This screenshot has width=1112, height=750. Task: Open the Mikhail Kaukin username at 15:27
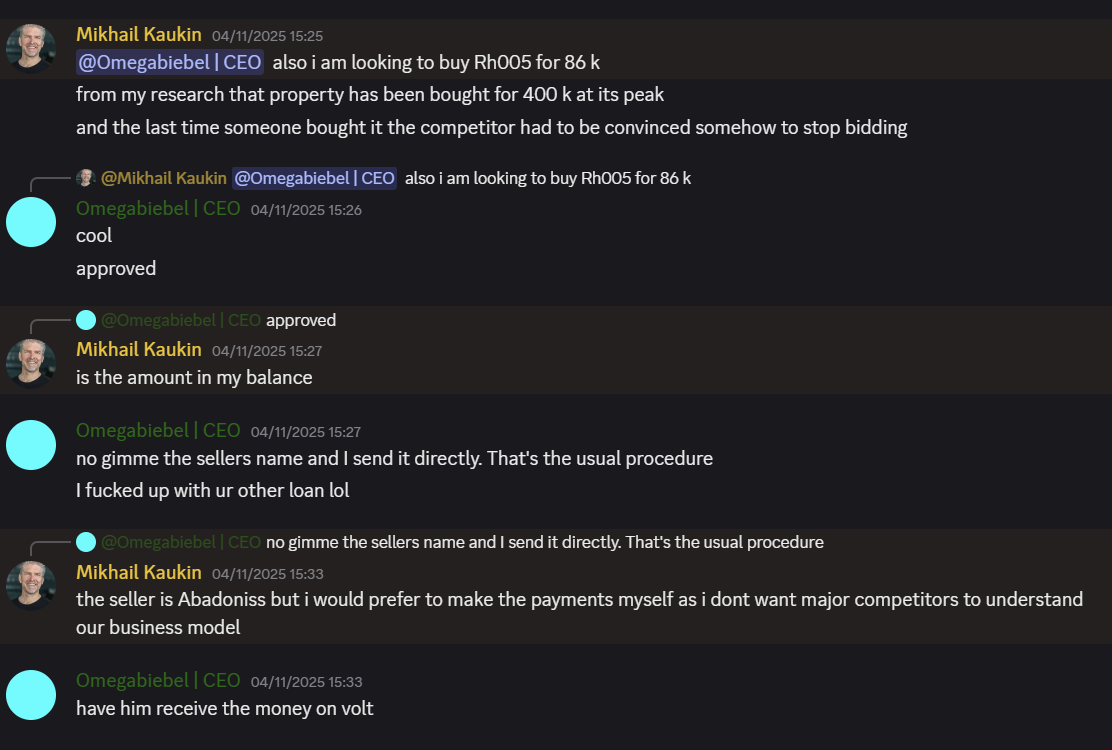pos(139,349)
